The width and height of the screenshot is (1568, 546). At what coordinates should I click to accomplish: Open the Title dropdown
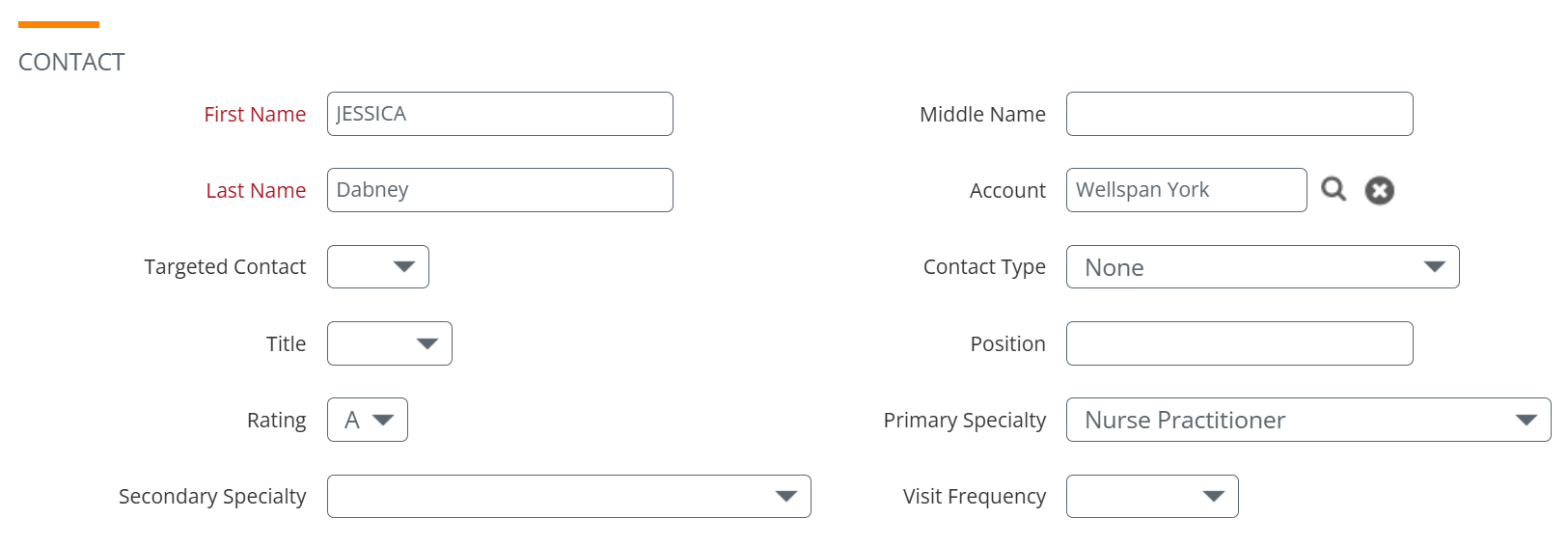(390, 343)
